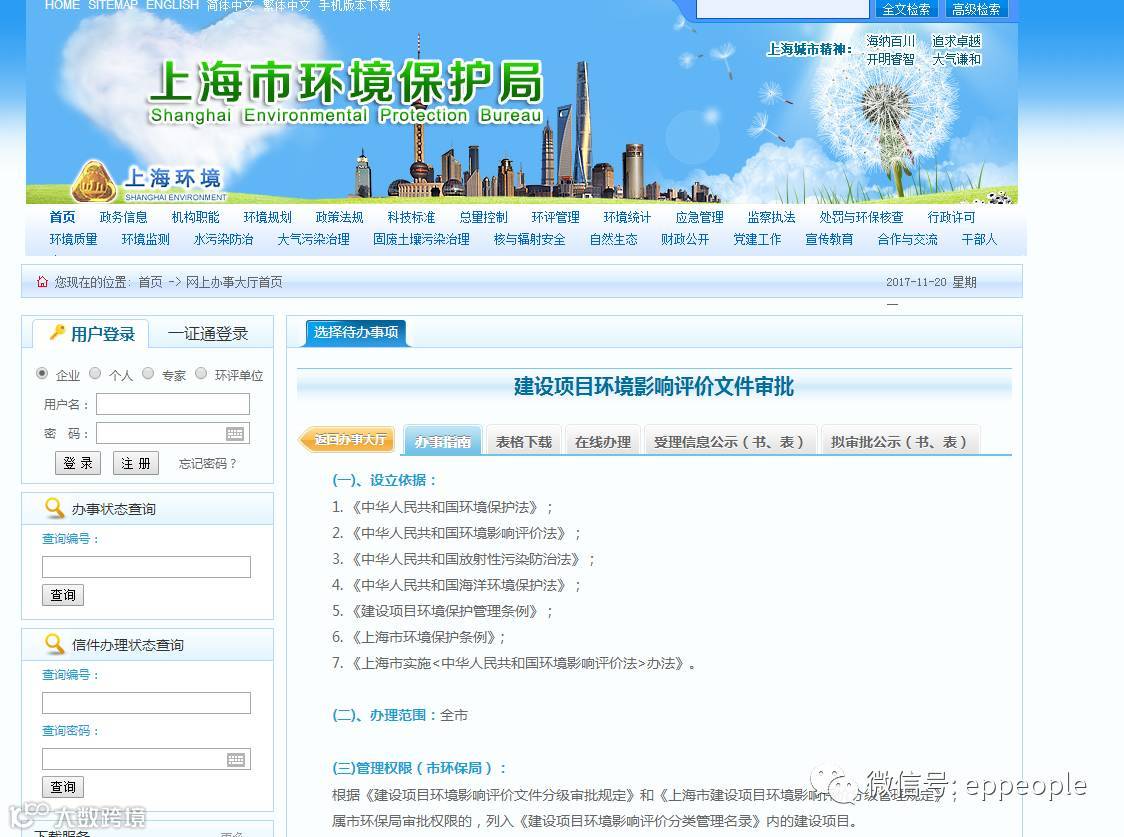Open 处罚与环保核查 navigation item
Screen dimensions: 1124x837
point(861,216)
